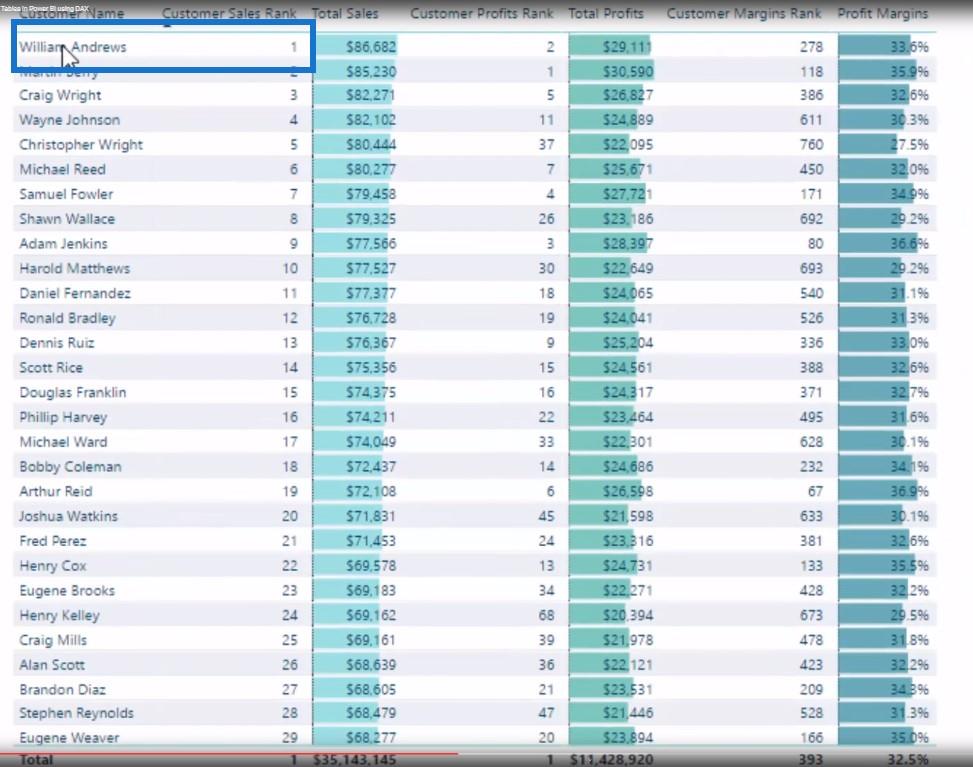Select customer Craig Mills
Image resolution: width=973 pixels, height=767 pixels.
(53, 641)
